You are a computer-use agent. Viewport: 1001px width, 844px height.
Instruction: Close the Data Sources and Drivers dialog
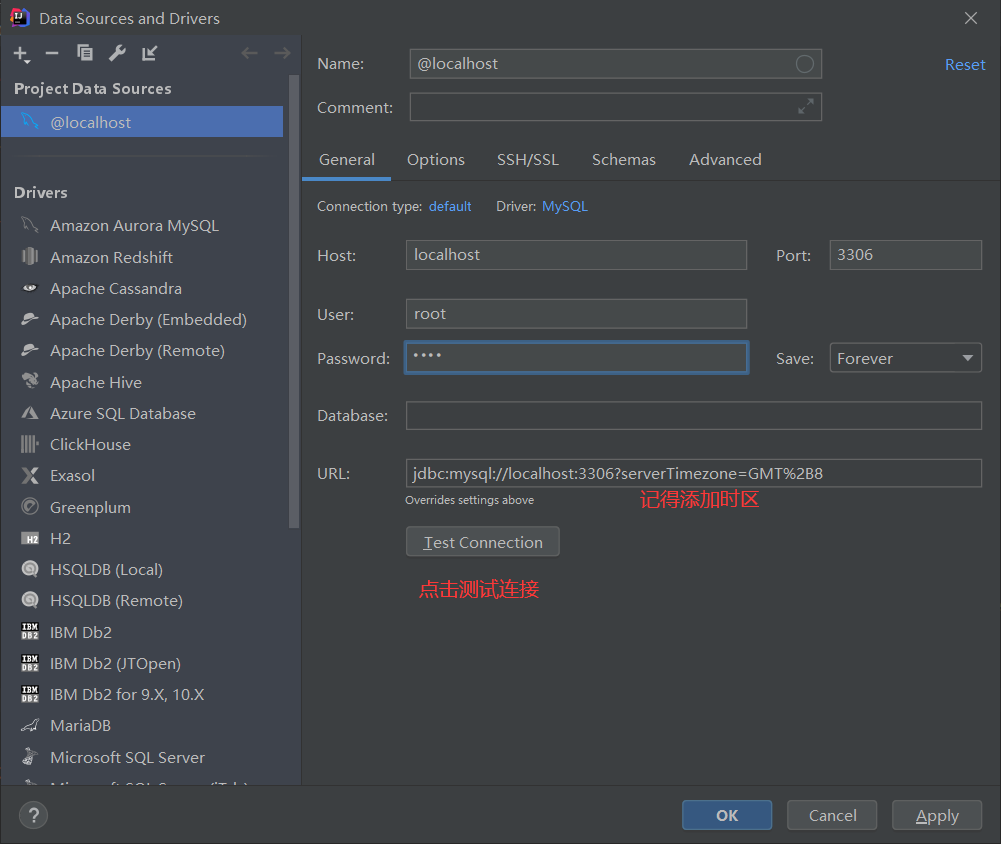tap(970, 18)
